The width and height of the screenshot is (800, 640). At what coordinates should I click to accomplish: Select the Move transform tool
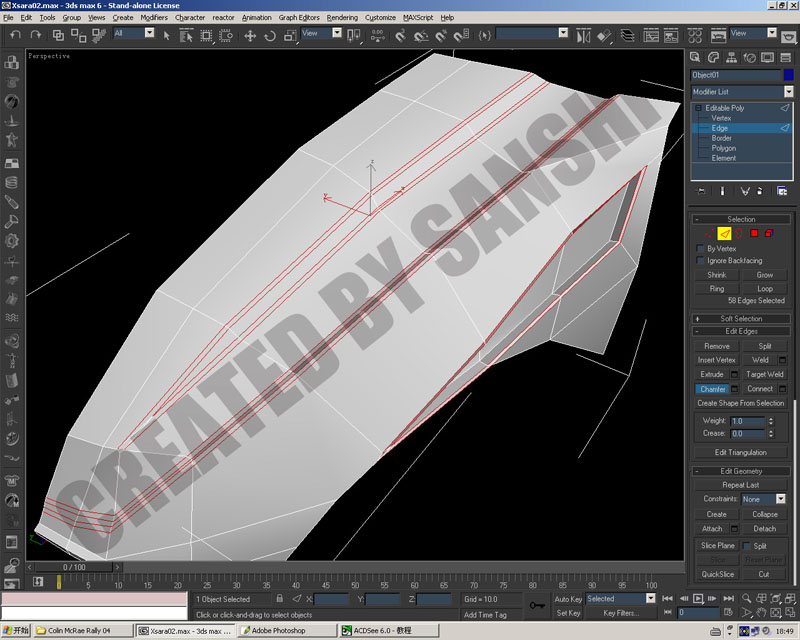249,36
